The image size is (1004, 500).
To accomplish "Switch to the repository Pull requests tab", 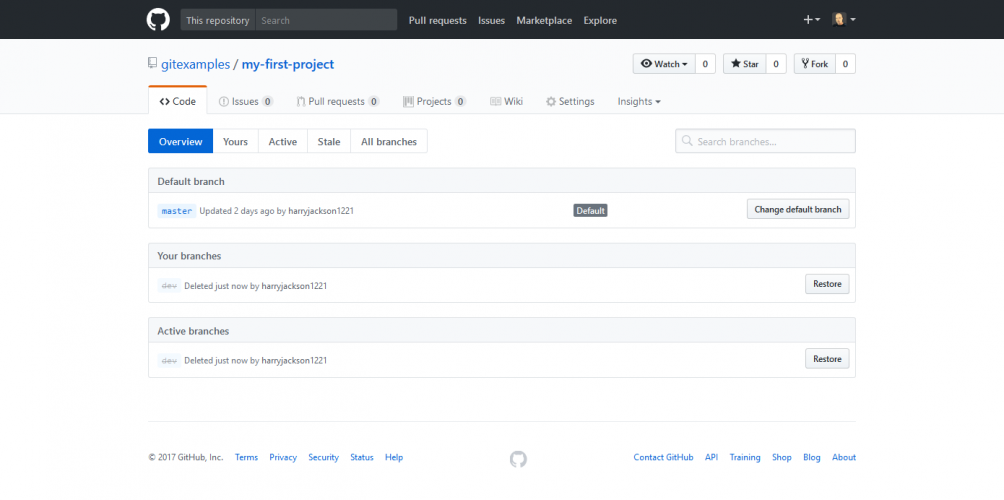I will (x=338, y=101).
